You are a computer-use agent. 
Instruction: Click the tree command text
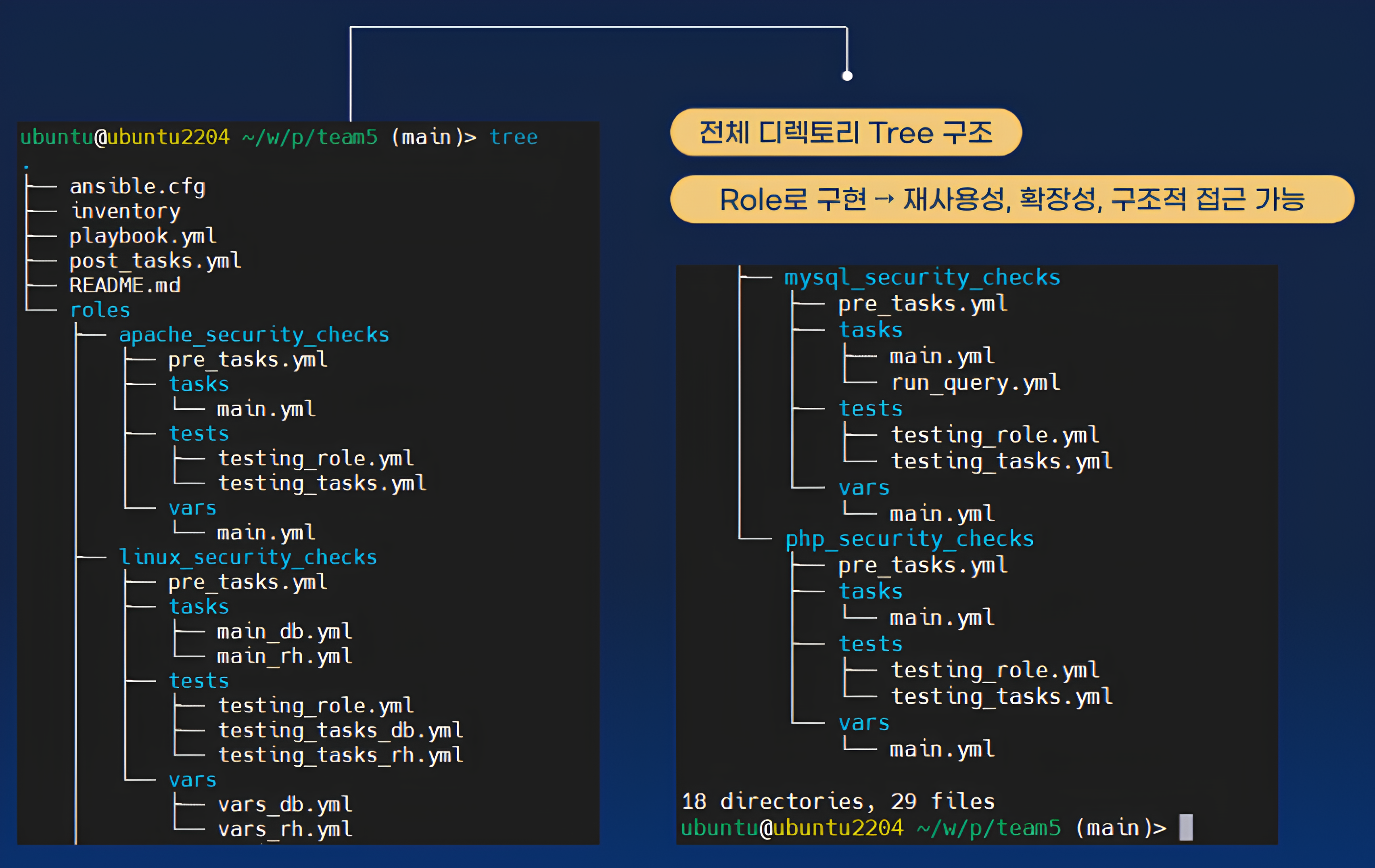(x=513, y=137)
